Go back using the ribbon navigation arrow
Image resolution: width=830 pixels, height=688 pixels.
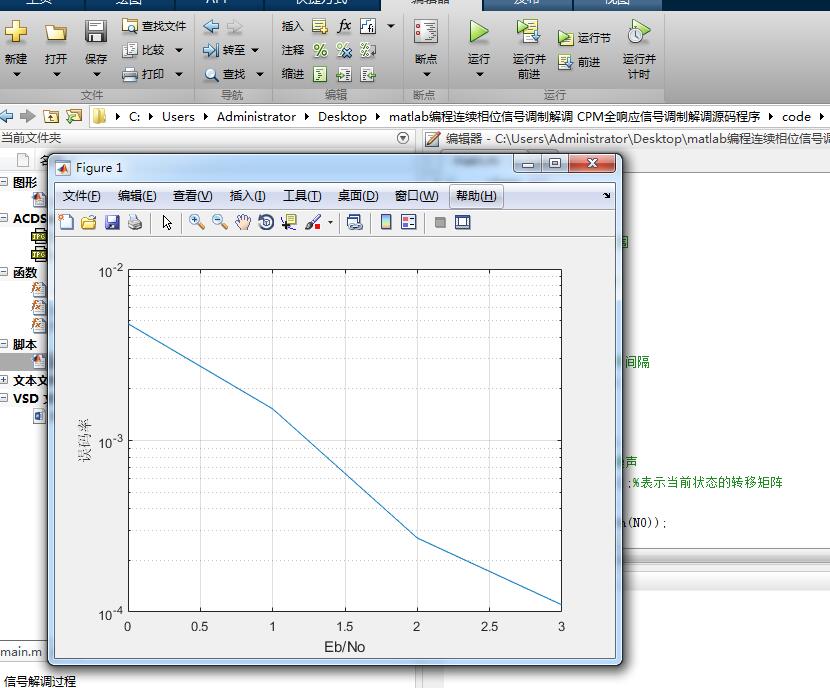(x=211, y=26)
